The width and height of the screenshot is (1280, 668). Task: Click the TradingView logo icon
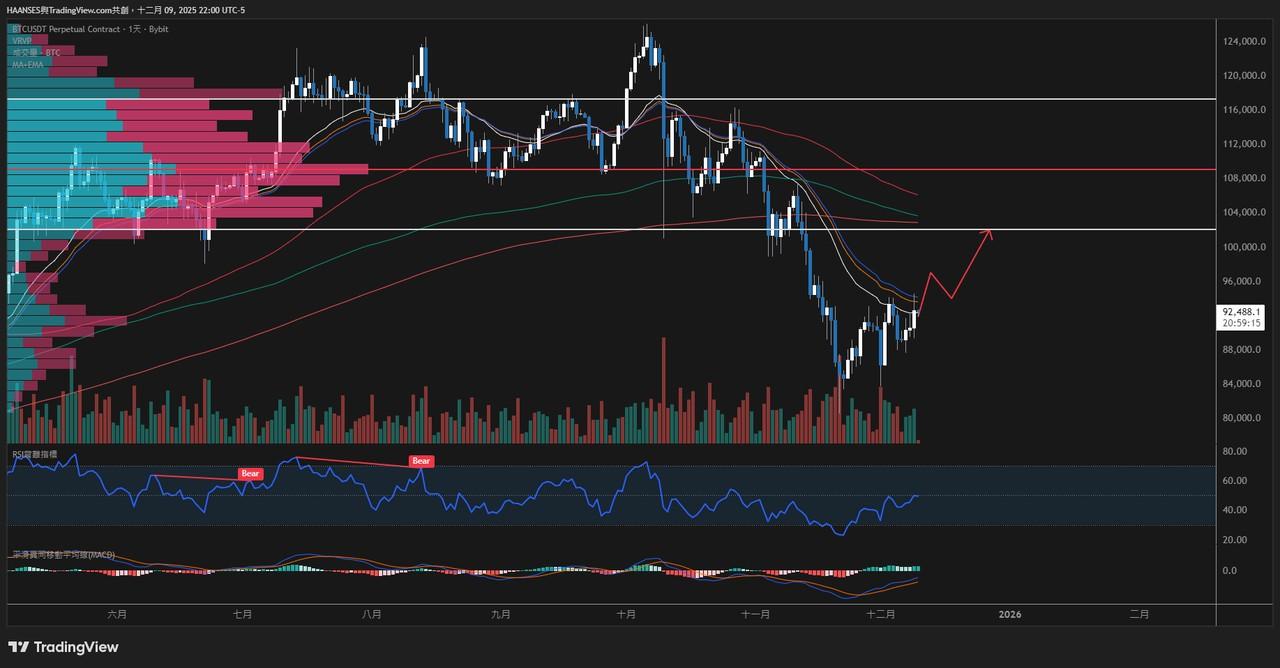[x=18, y=647]
